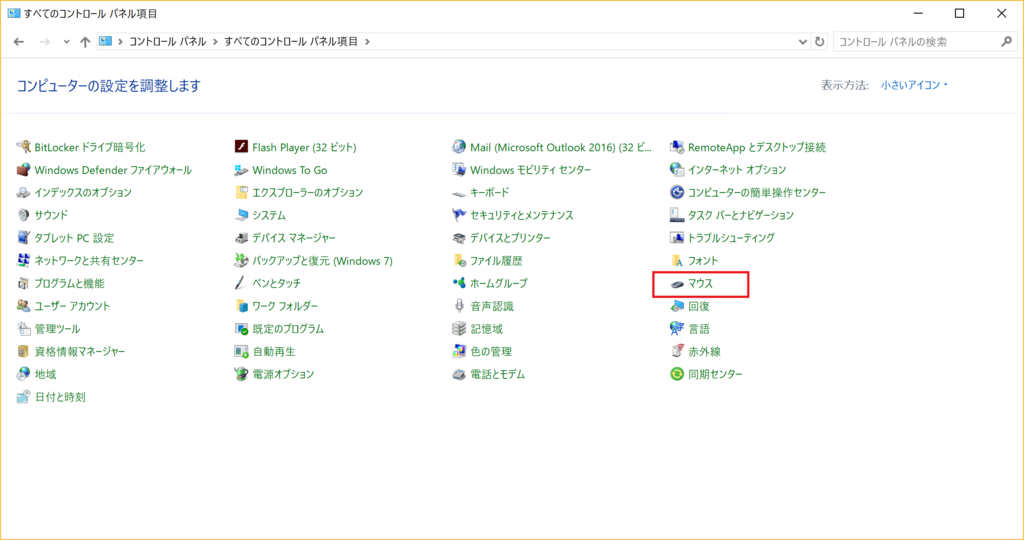Open the 資格情報マネージャー link

pos(80,351)
